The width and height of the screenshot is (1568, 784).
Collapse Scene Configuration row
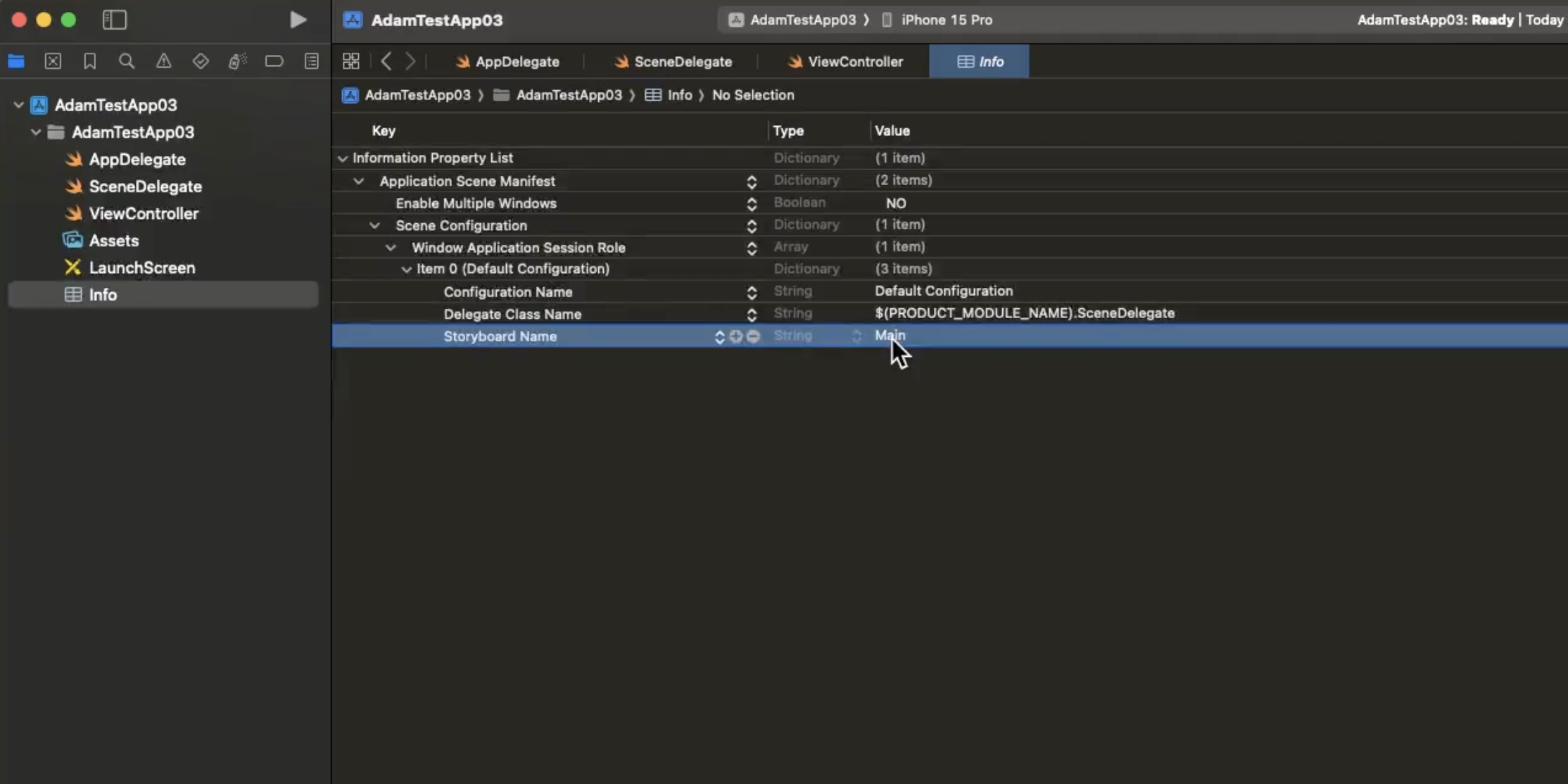tap(375, 225)
